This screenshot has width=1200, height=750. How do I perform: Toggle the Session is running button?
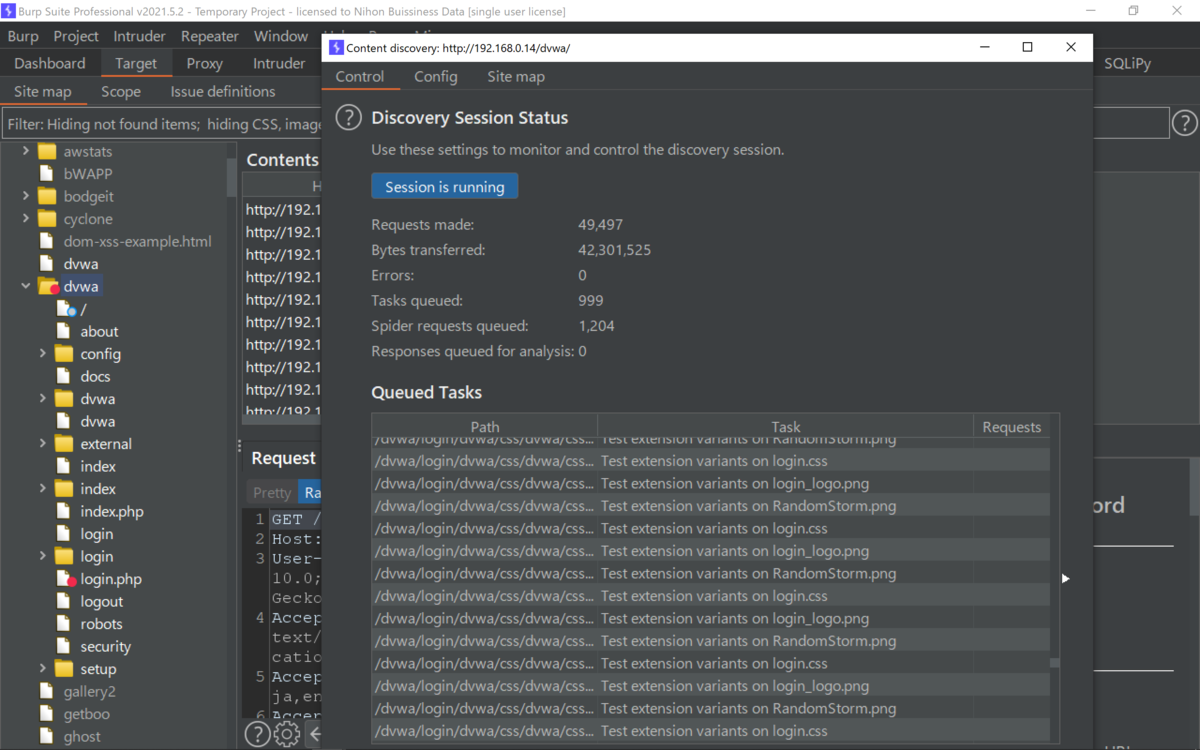pos(445,186)
